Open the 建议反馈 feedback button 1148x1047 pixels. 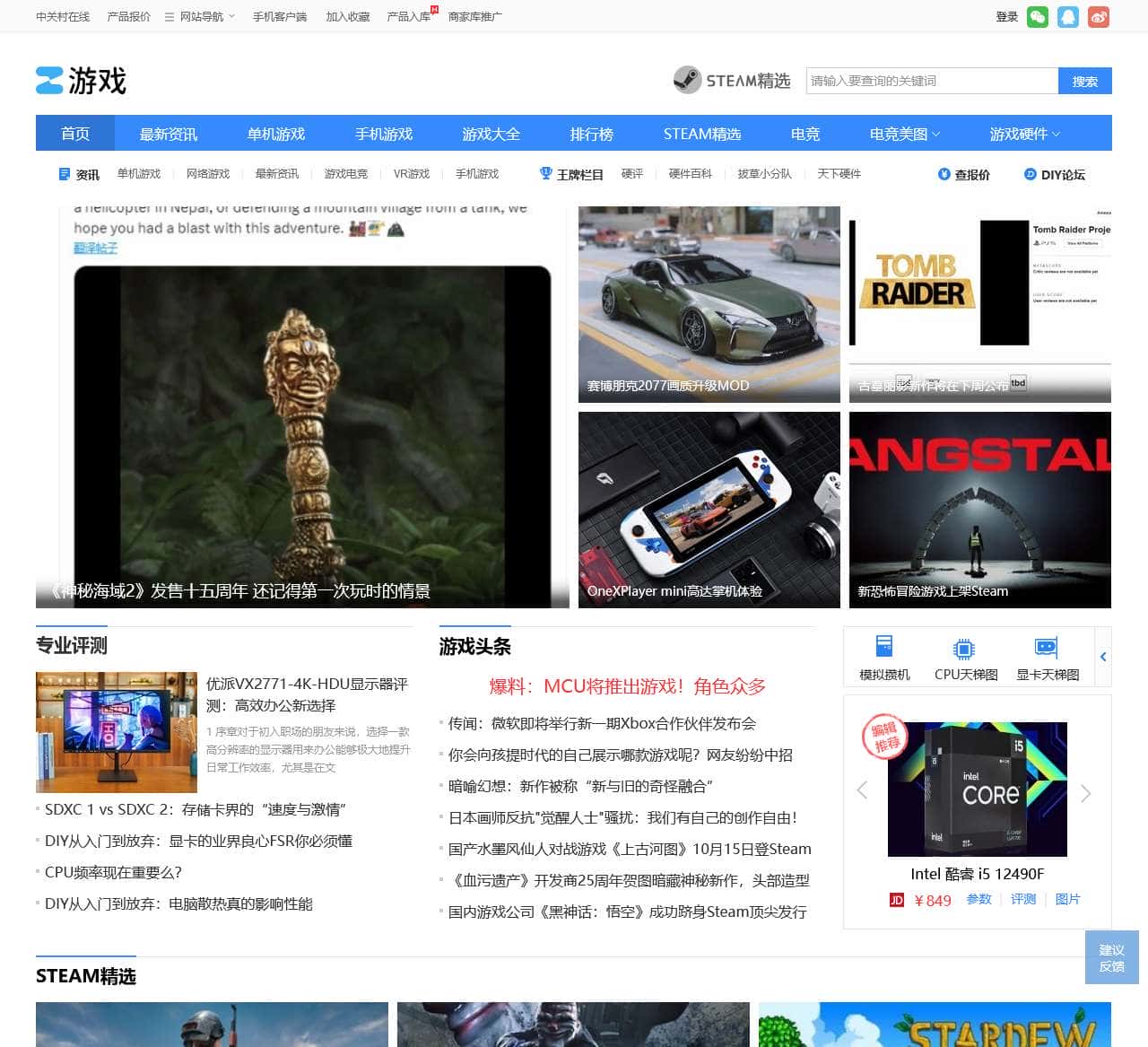1112,957
